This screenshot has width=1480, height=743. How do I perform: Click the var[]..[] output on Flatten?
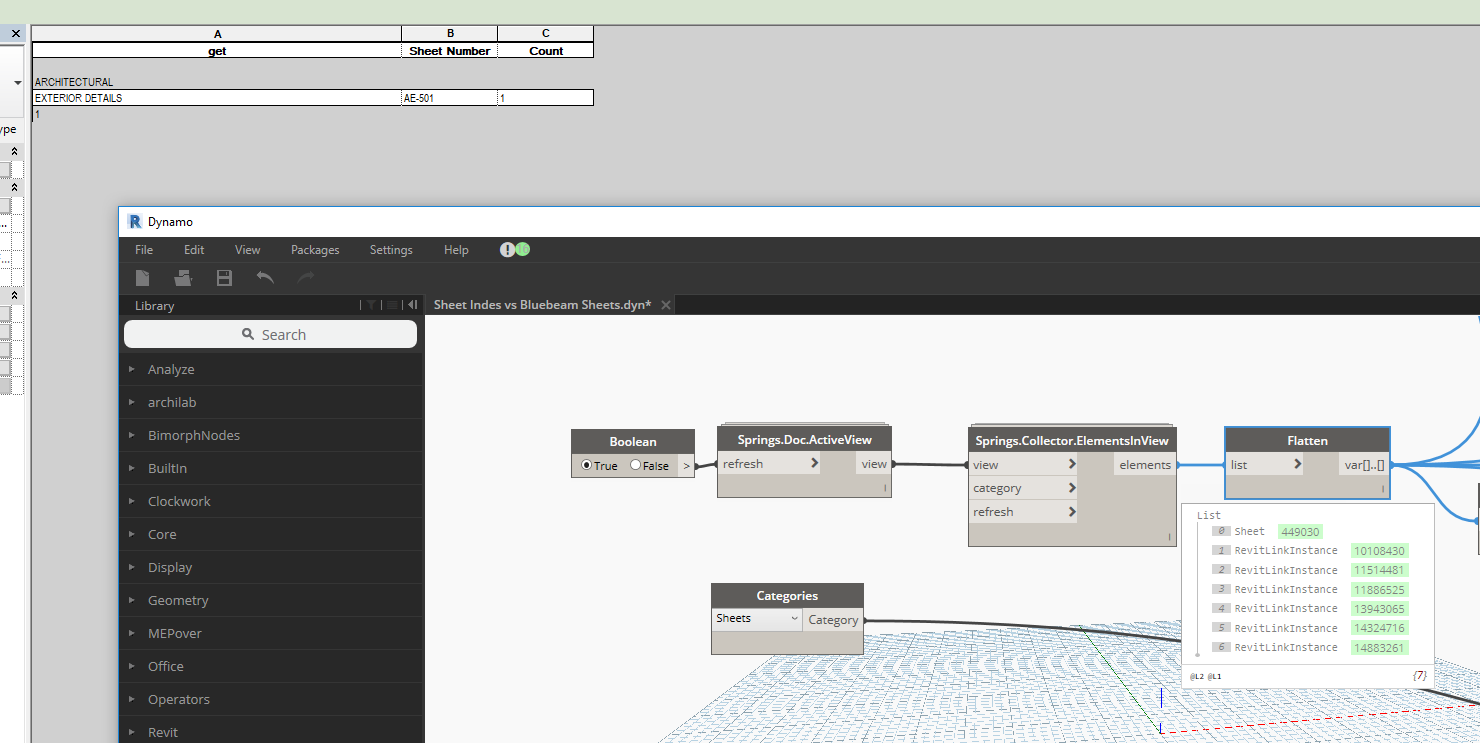(1364, 464)
